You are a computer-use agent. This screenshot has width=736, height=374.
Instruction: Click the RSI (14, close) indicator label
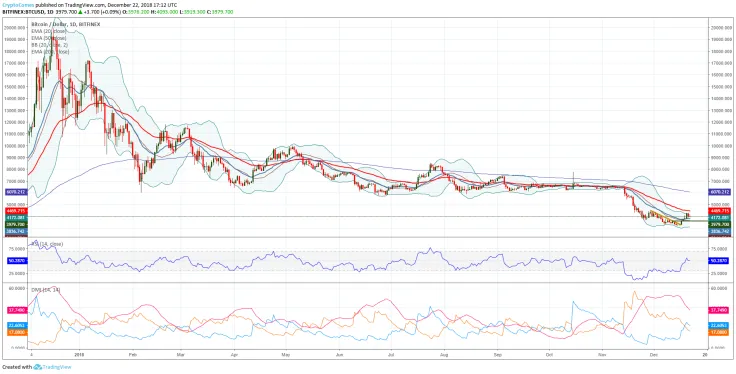click(48, 244)
